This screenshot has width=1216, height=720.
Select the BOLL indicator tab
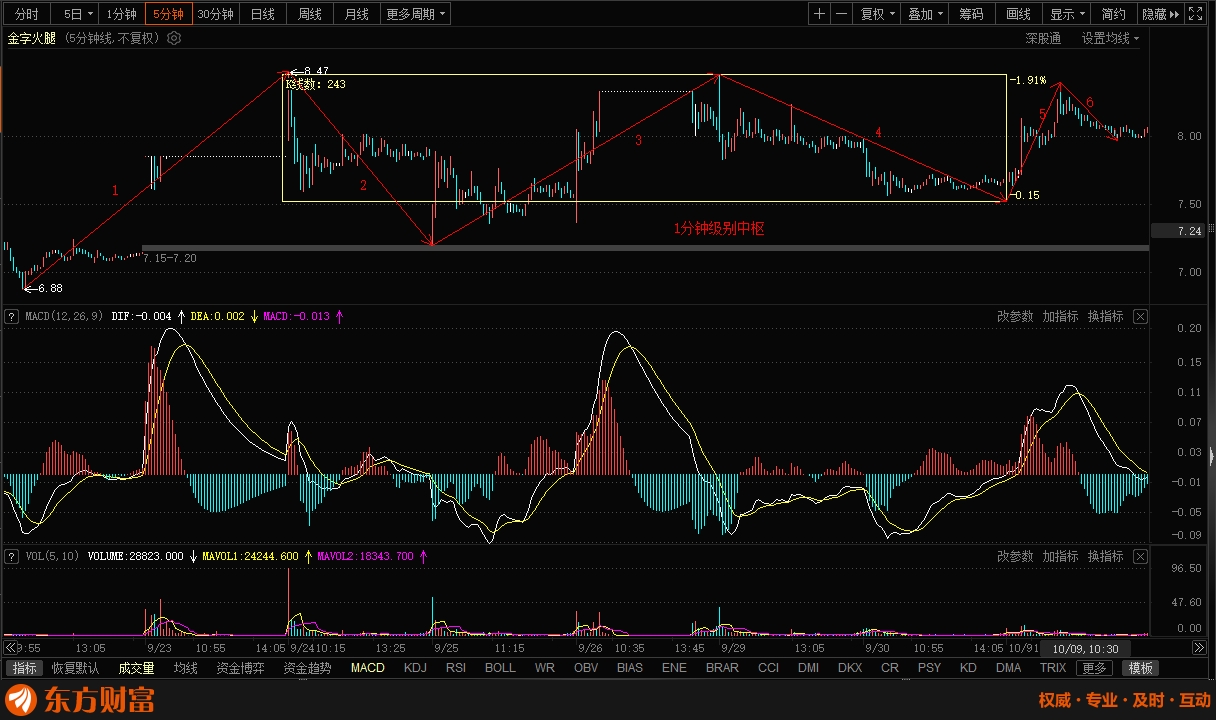click(x=500, y=668)
